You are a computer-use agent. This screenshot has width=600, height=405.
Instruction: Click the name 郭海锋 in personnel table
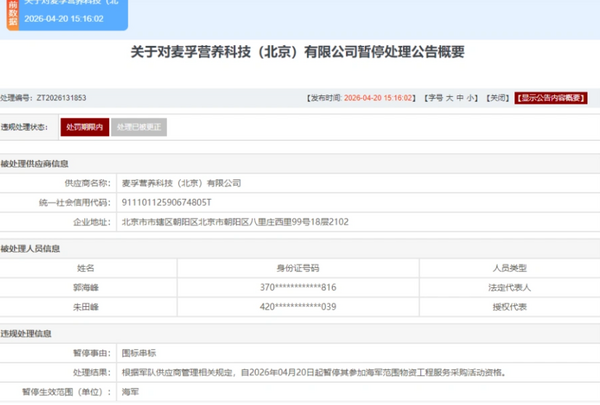[85, 286]
